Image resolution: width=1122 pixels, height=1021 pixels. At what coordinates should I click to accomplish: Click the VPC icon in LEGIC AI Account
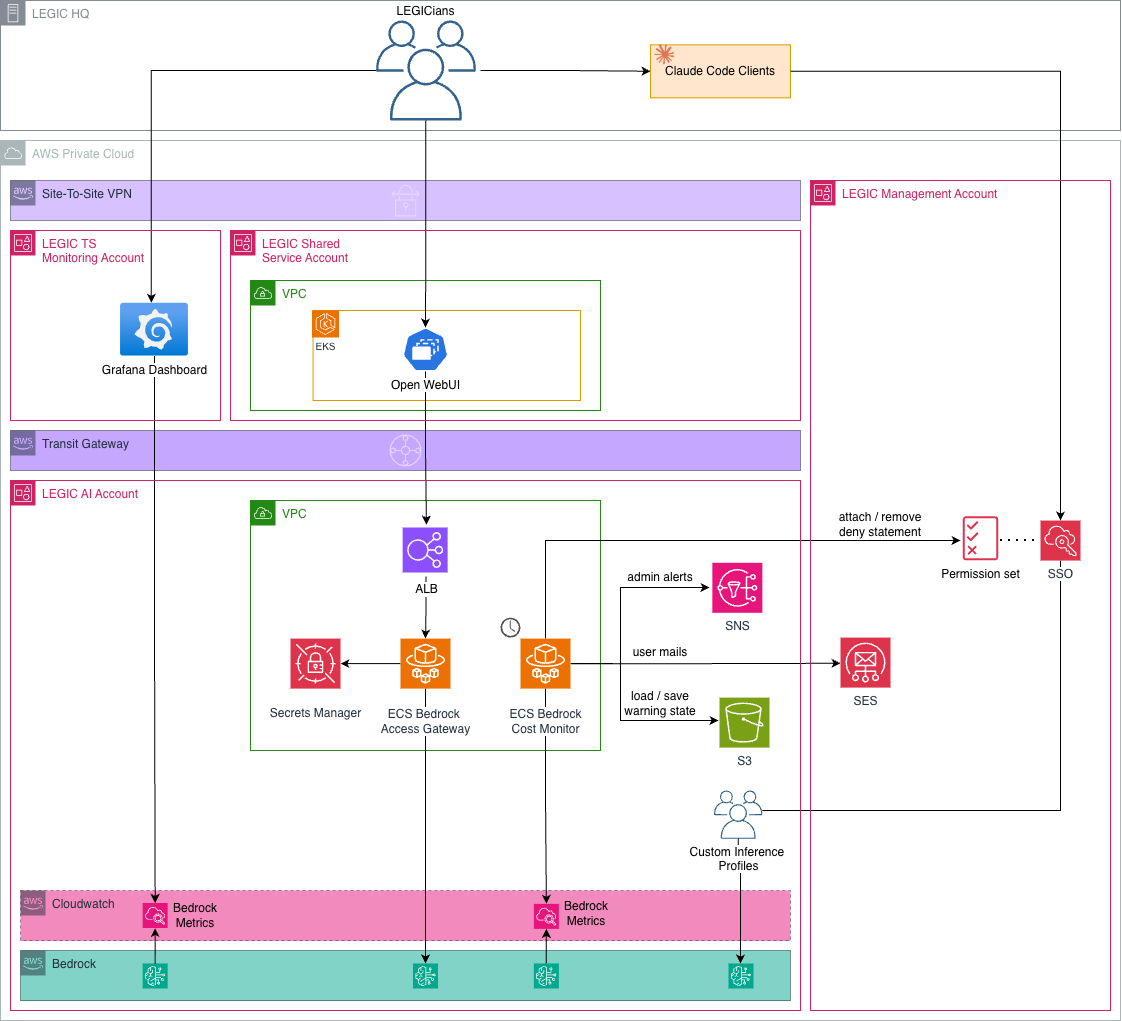click(x=263, y=513)
